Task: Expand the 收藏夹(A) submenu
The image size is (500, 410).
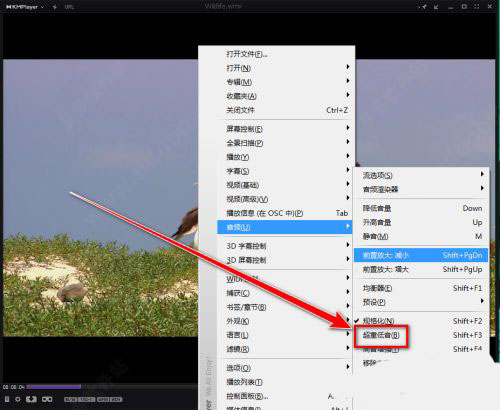Action: click(x=286, y=96)
